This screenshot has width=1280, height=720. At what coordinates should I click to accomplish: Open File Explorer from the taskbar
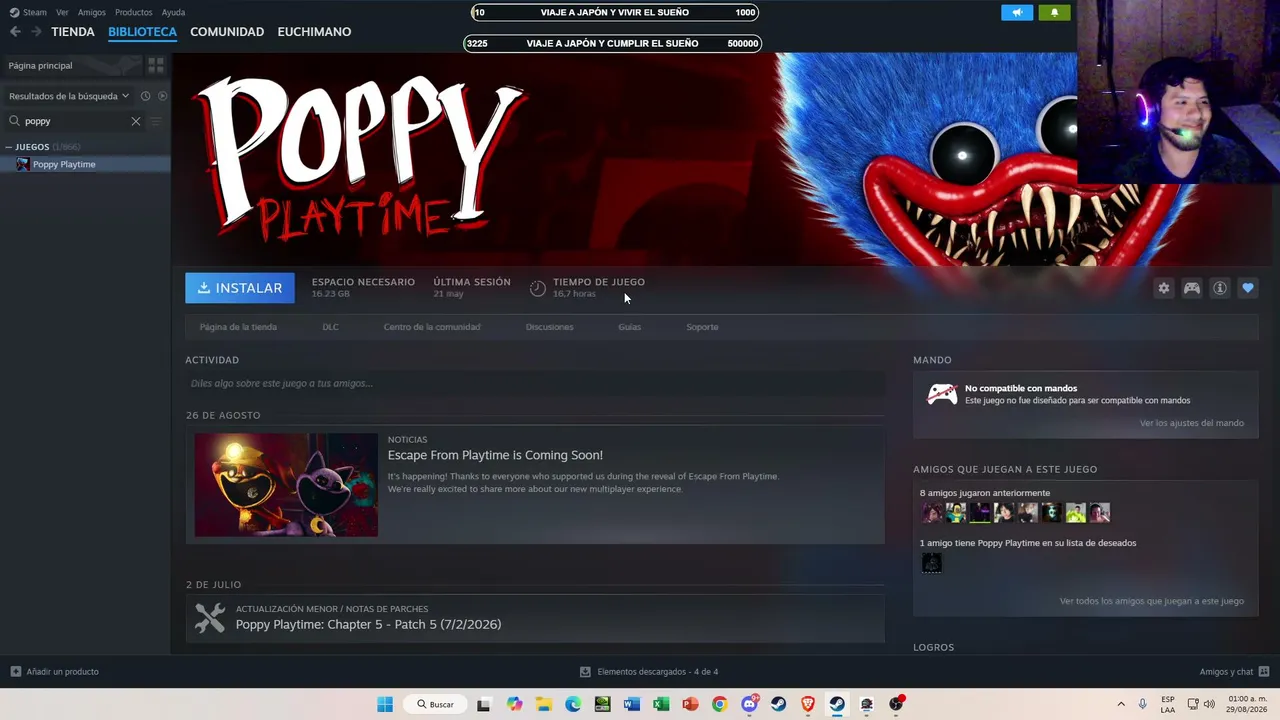click(543, 704)
